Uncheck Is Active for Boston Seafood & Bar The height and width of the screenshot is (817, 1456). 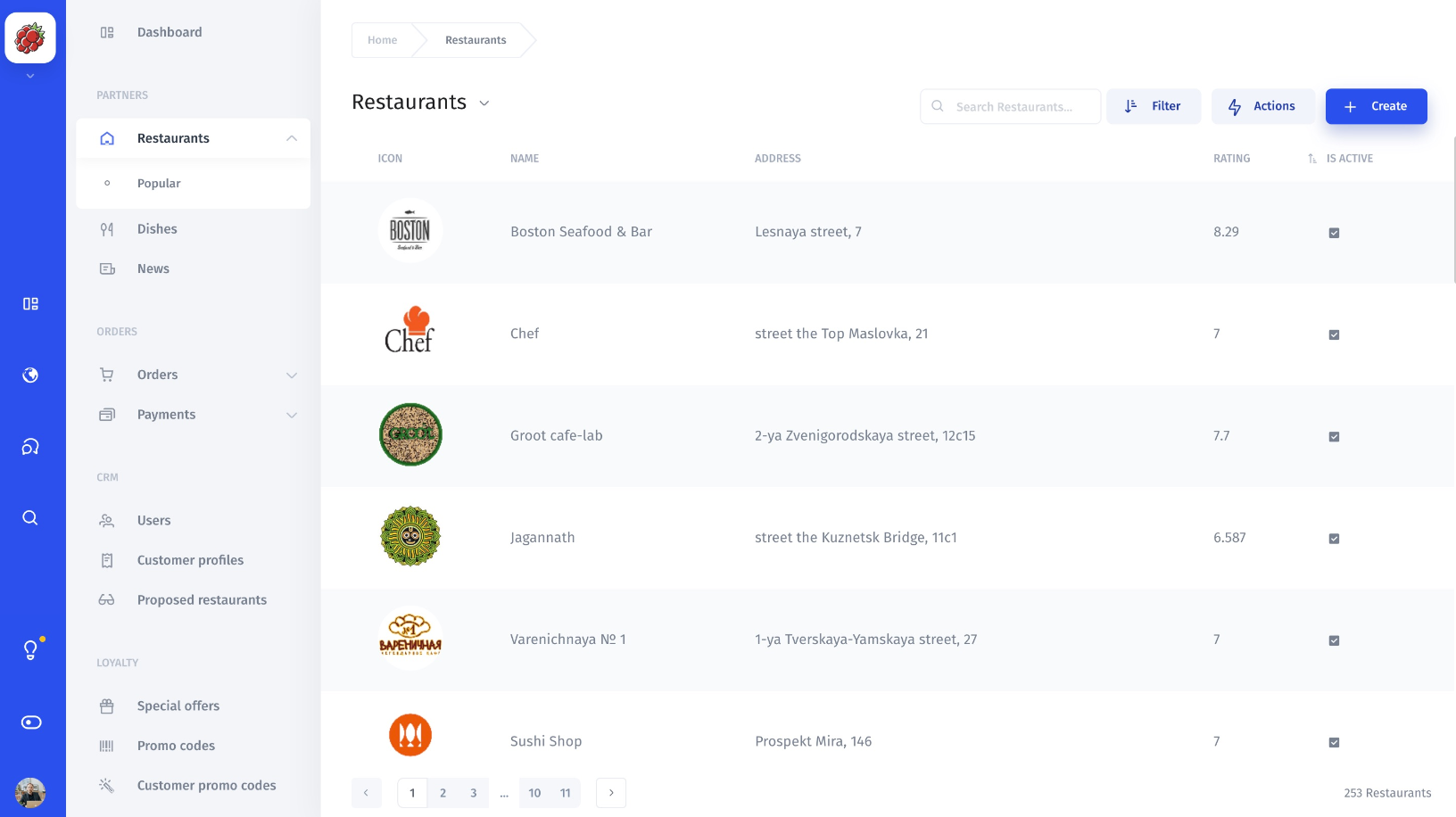(x=1334, y=233)
